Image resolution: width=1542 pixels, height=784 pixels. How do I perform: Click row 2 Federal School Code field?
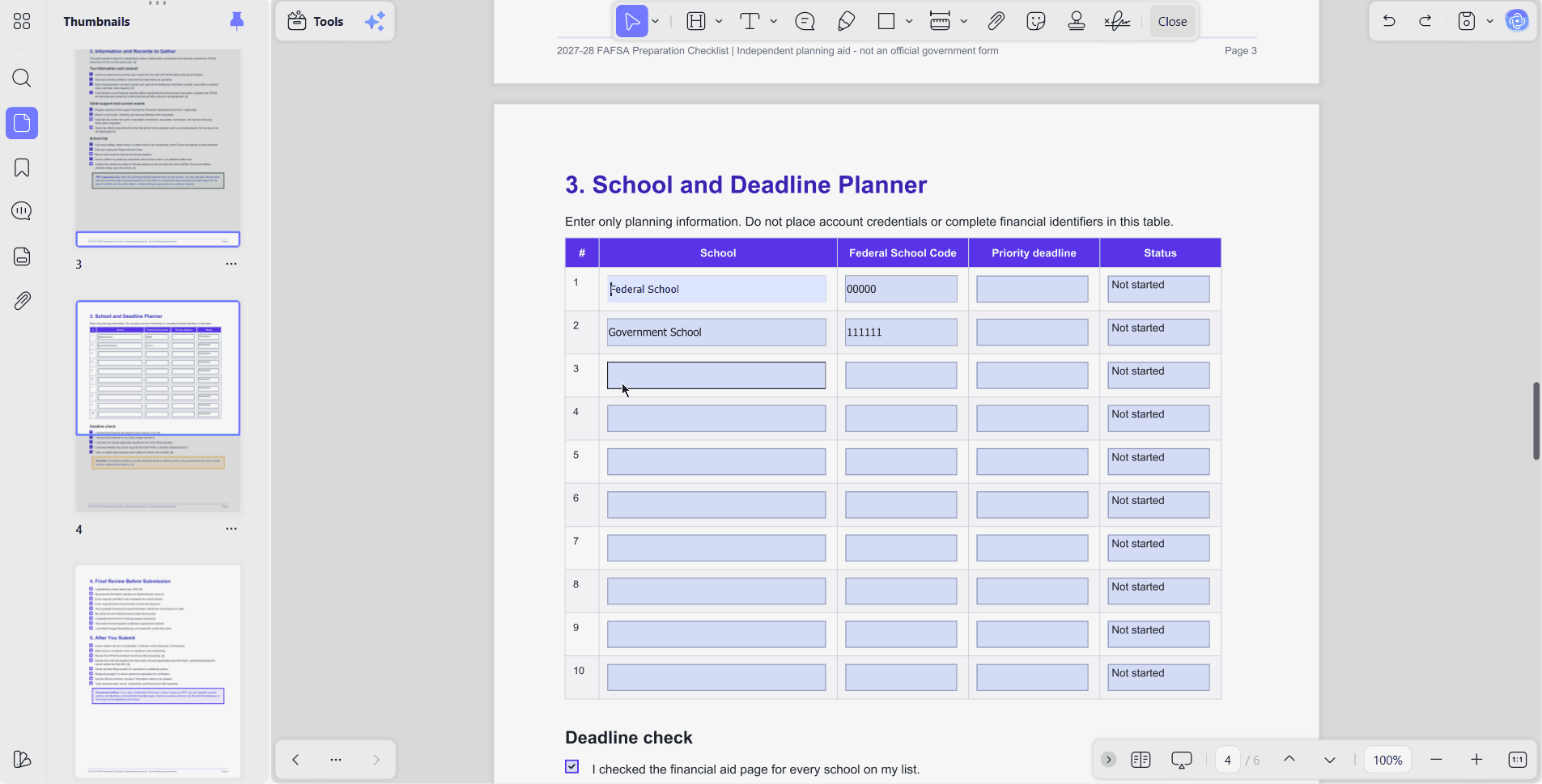point(901,332)
